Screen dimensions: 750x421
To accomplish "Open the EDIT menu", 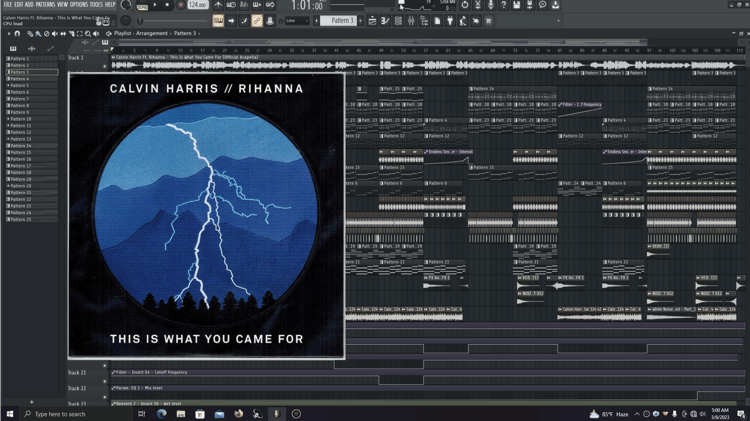I will point(19,5).
